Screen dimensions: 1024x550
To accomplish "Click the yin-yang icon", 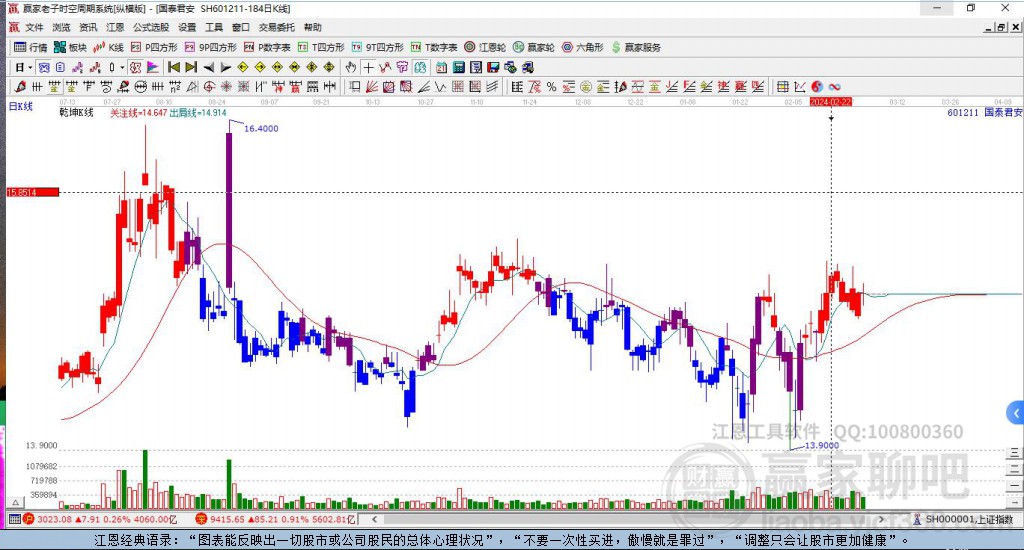I will (817, 86).
